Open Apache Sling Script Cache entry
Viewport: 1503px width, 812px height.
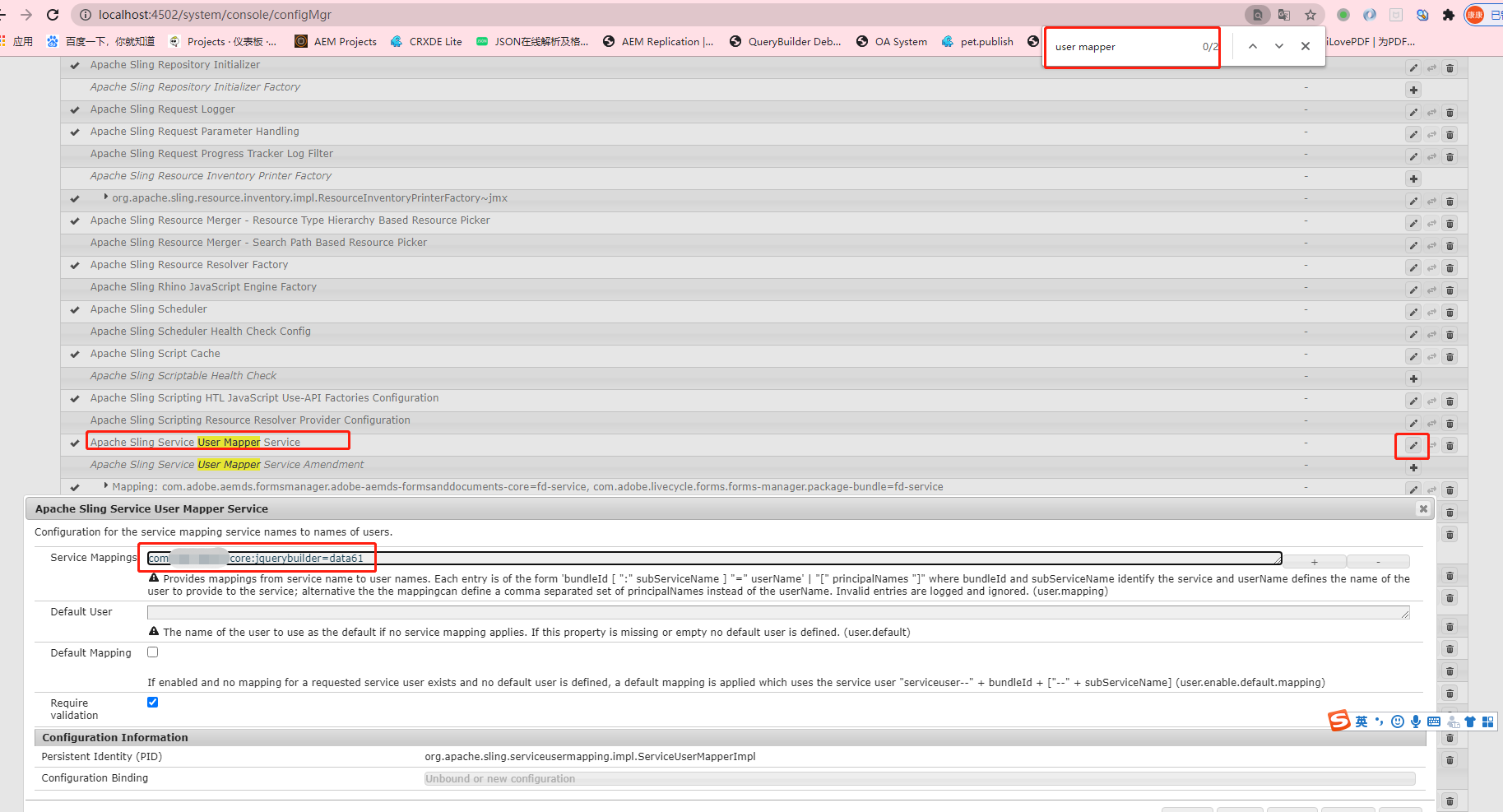(x=155, y=354)
